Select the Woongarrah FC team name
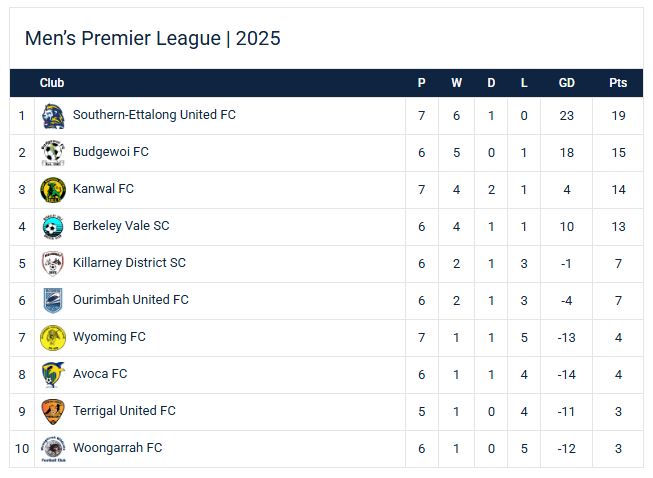653x478 pixels. (117, 448)
